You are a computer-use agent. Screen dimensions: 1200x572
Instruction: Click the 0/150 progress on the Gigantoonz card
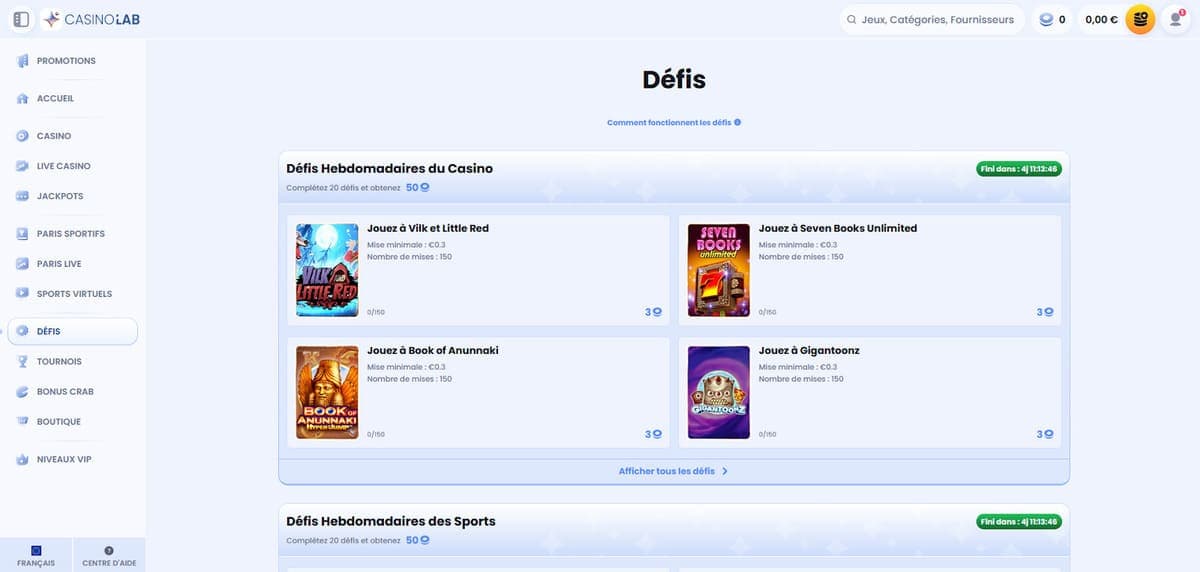pos(768,434)
